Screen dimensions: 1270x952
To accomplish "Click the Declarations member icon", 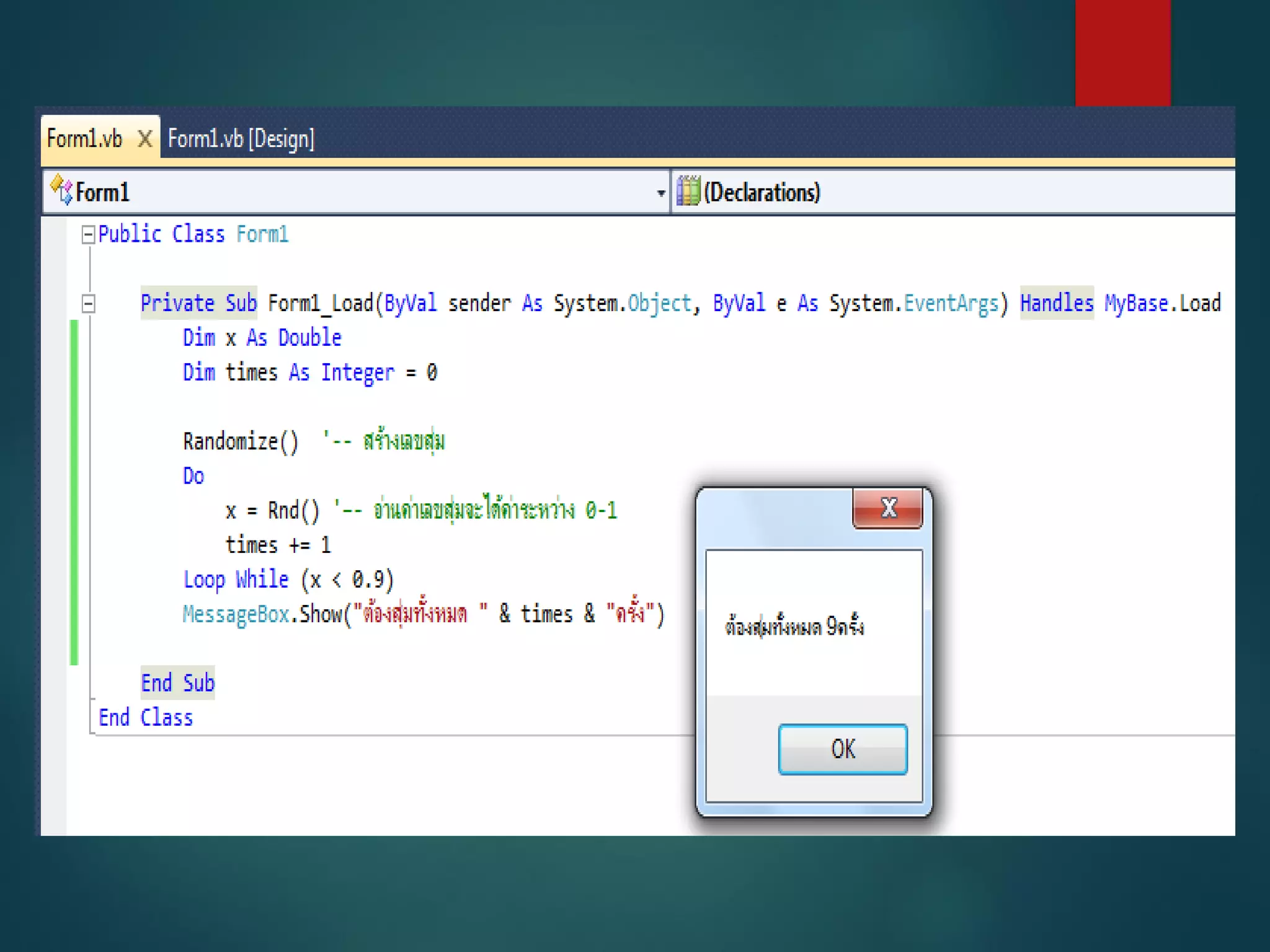I will tap(688, 191).
